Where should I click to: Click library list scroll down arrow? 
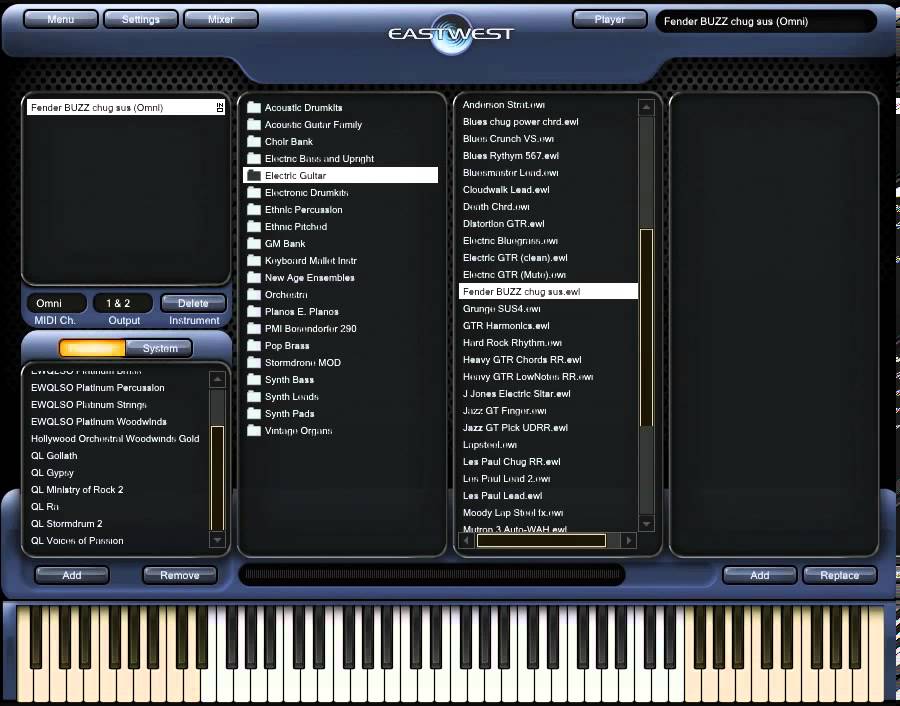(218, 540)
